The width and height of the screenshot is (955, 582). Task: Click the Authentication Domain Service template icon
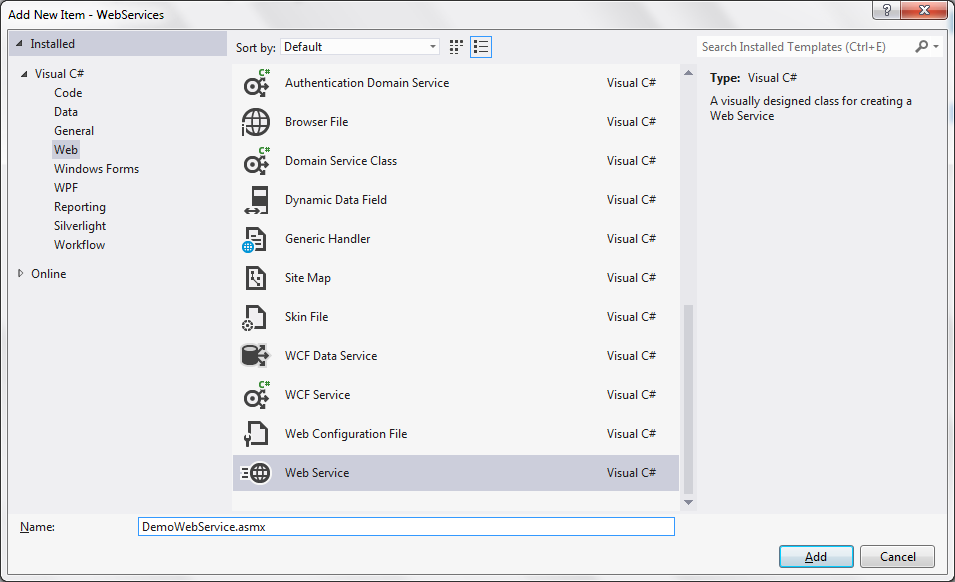257,83
